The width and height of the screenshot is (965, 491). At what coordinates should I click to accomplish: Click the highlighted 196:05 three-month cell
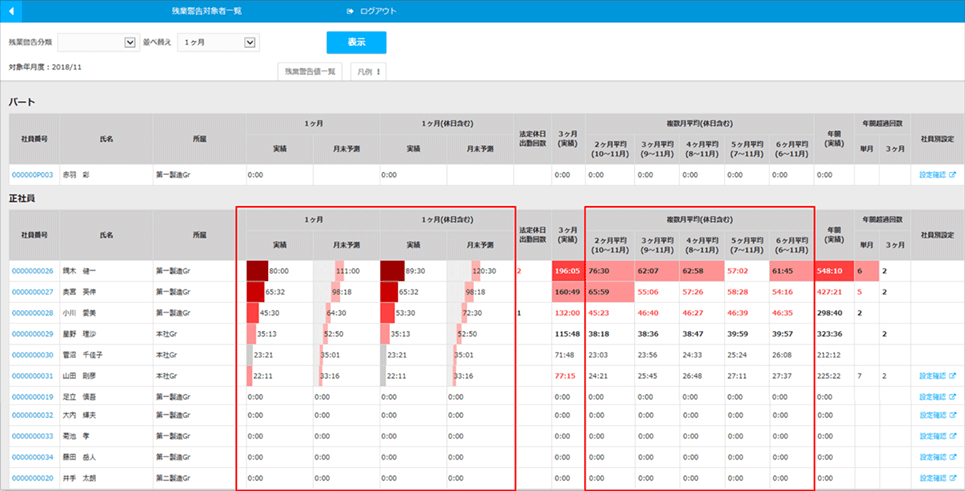(567, 271)
